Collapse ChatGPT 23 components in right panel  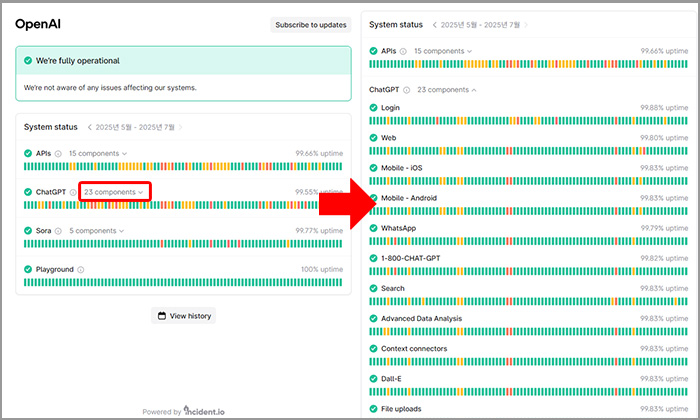pos(447,90)
